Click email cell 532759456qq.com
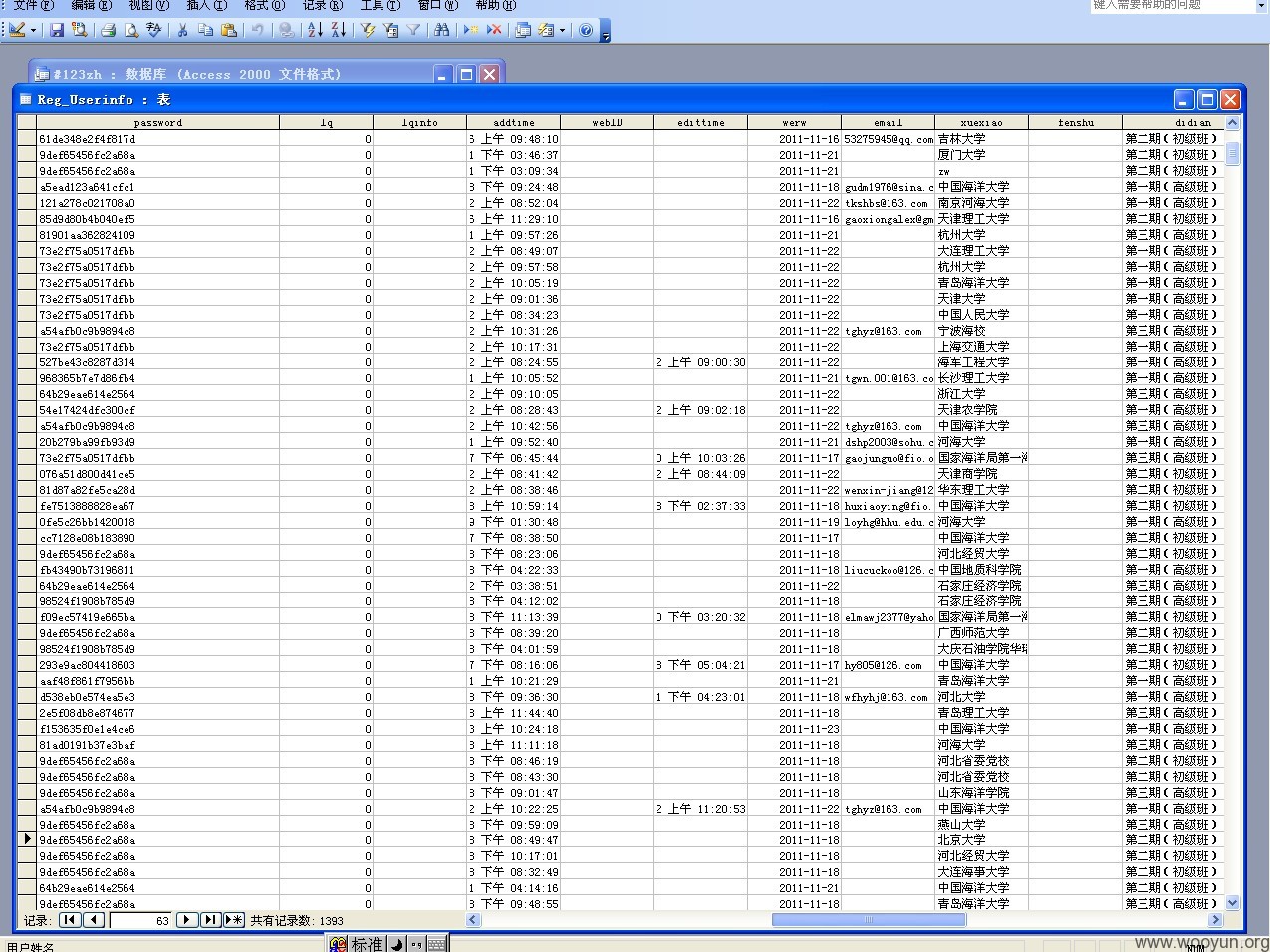 (888, 139)
